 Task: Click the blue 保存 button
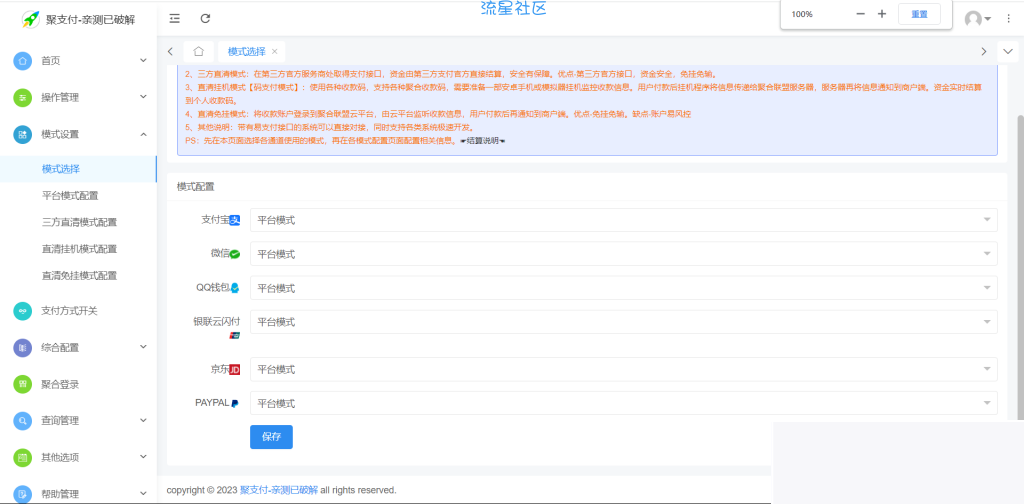[271, 437]
